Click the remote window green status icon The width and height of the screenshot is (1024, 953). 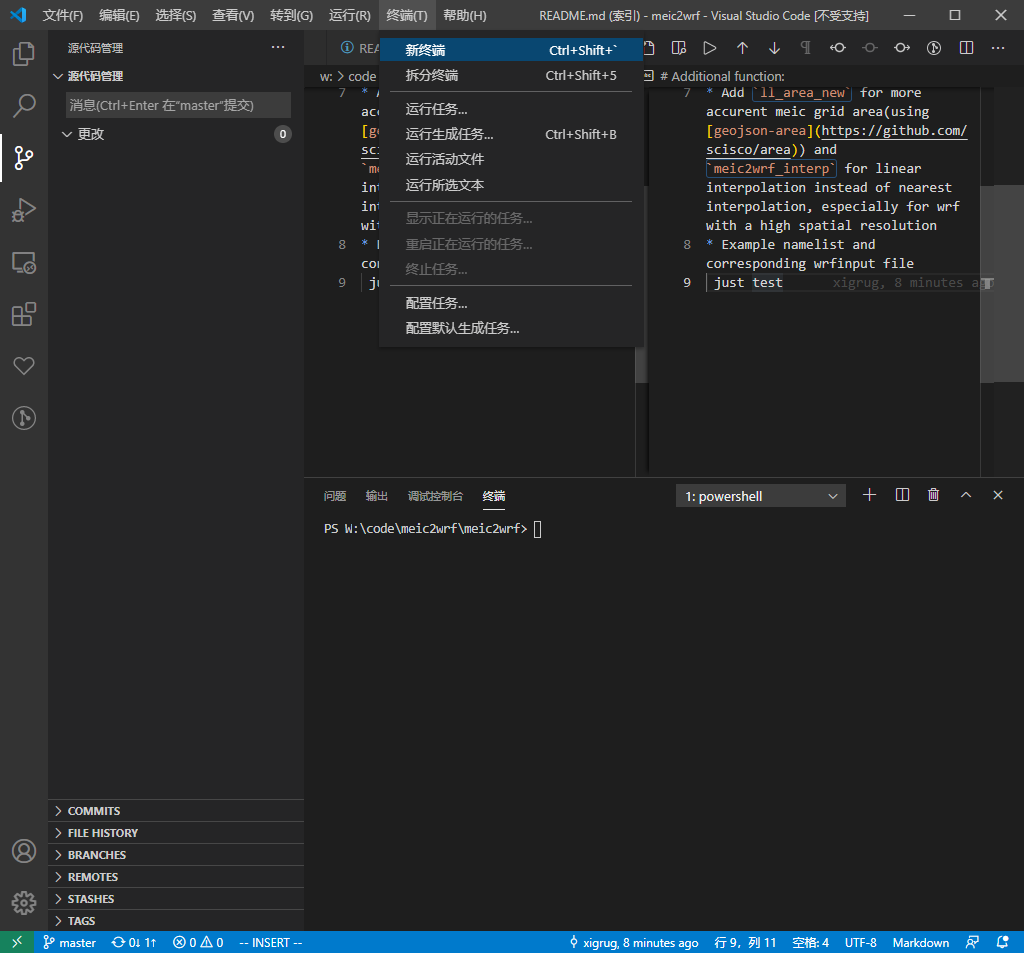point(17,942)
